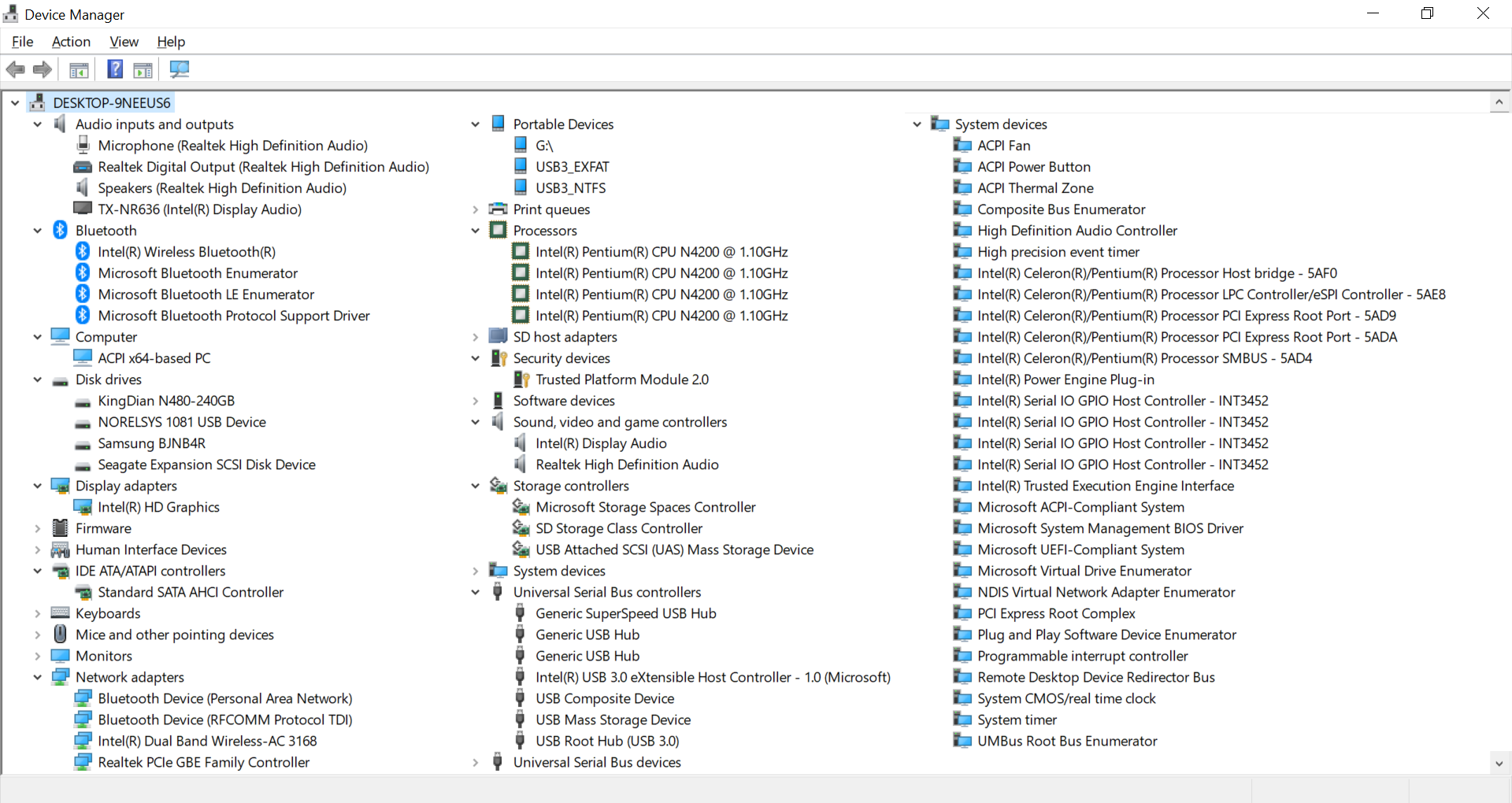Expand the Software devices category
Viewport: 1512px width, 803px height.
[x=475, y=401]
